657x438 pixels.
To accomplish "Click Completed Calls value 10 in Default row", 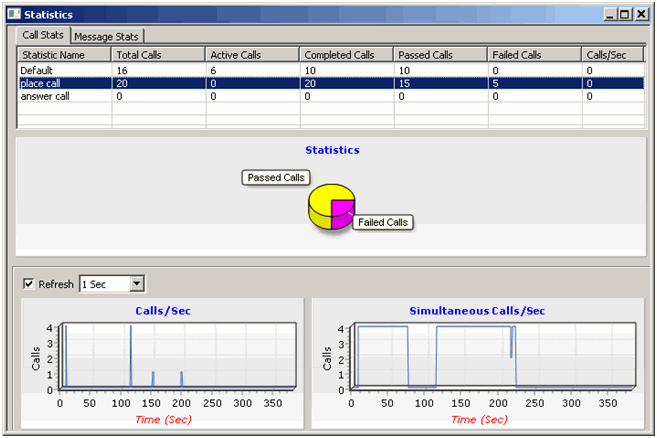I will click(310, 70).
